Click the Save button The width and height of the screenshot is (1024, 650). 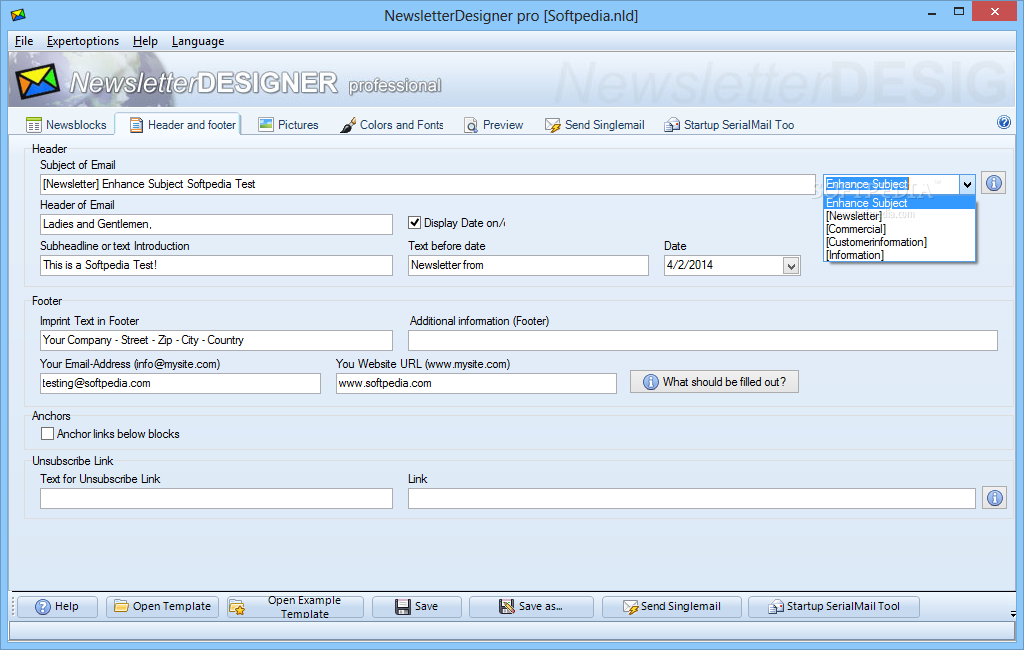coord(417,607)
